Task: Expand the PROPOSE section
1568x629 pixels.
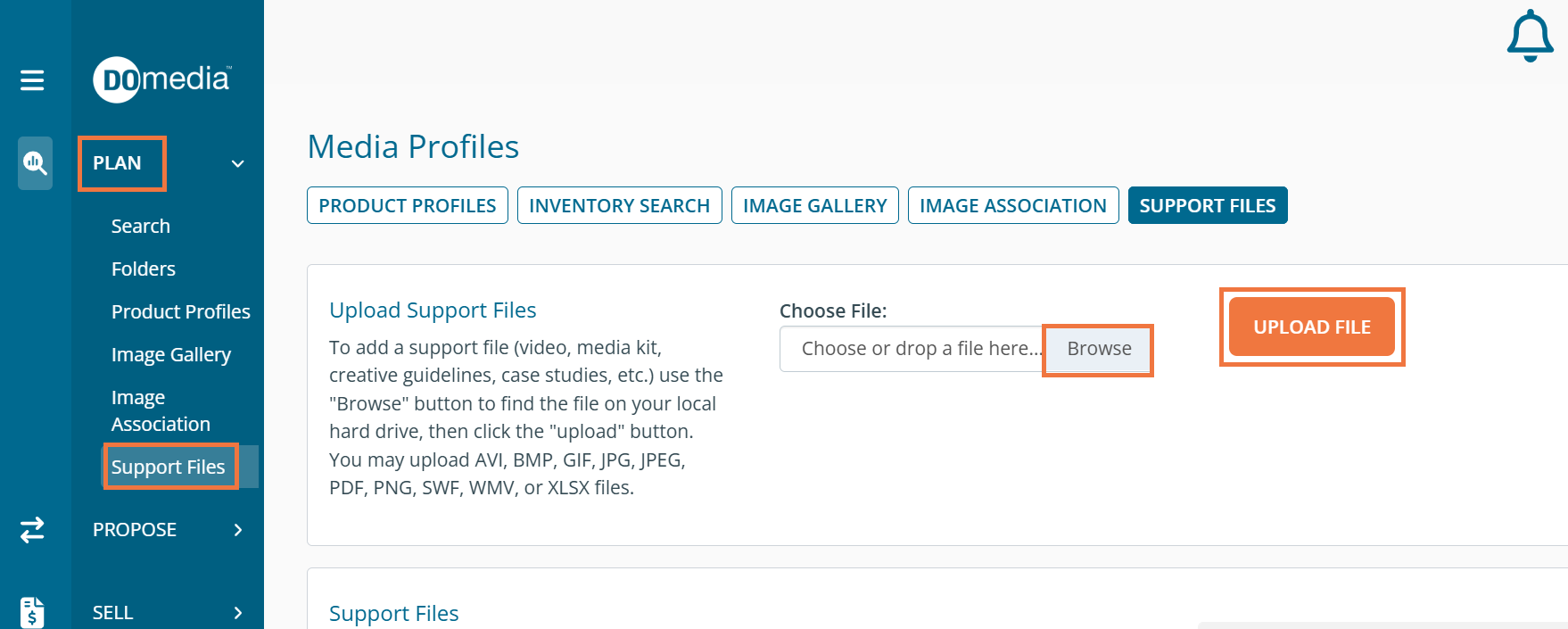Action: pyautogui.click(x=237, y=530)
